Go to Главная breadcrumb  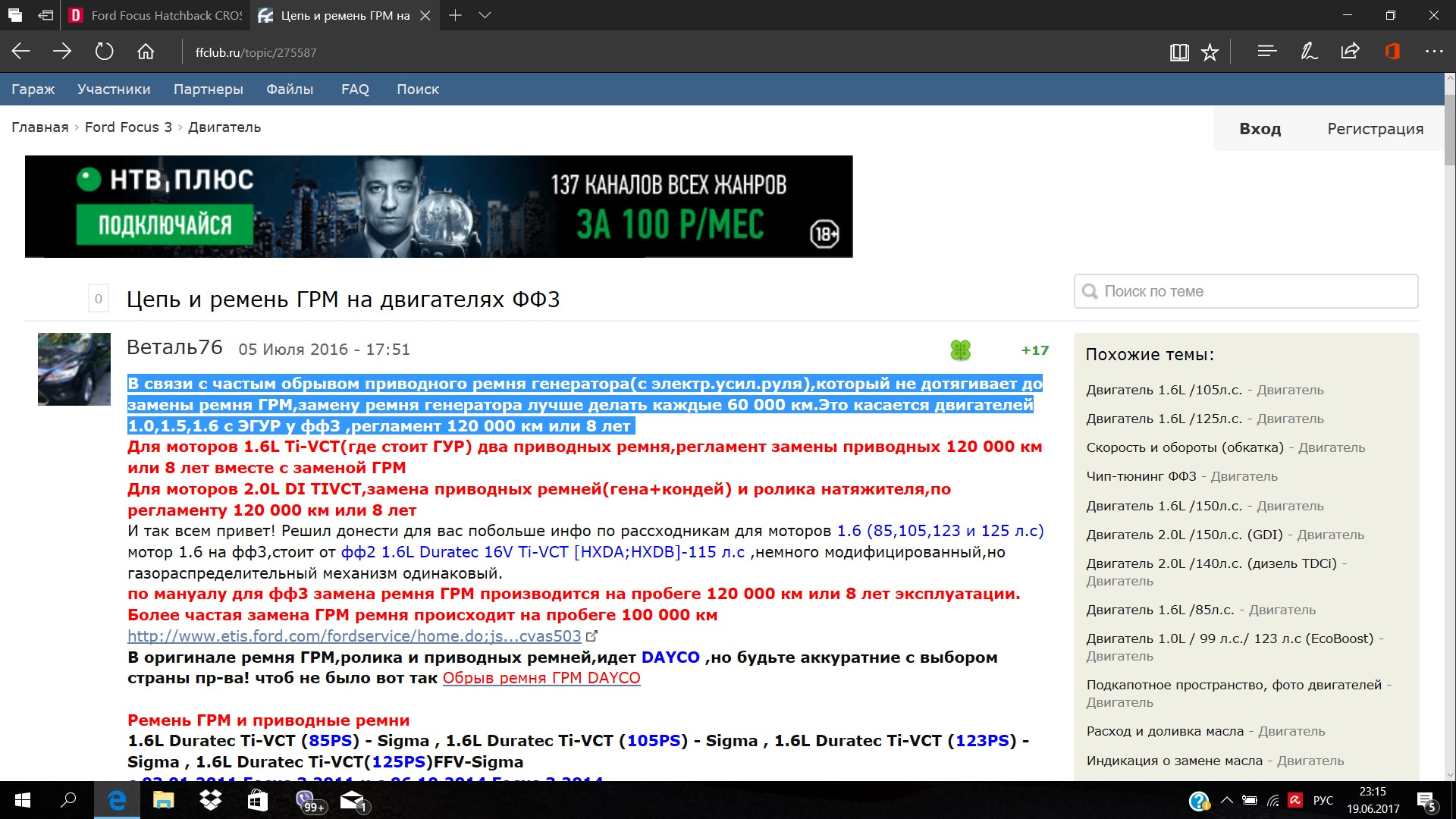[40, 127]
